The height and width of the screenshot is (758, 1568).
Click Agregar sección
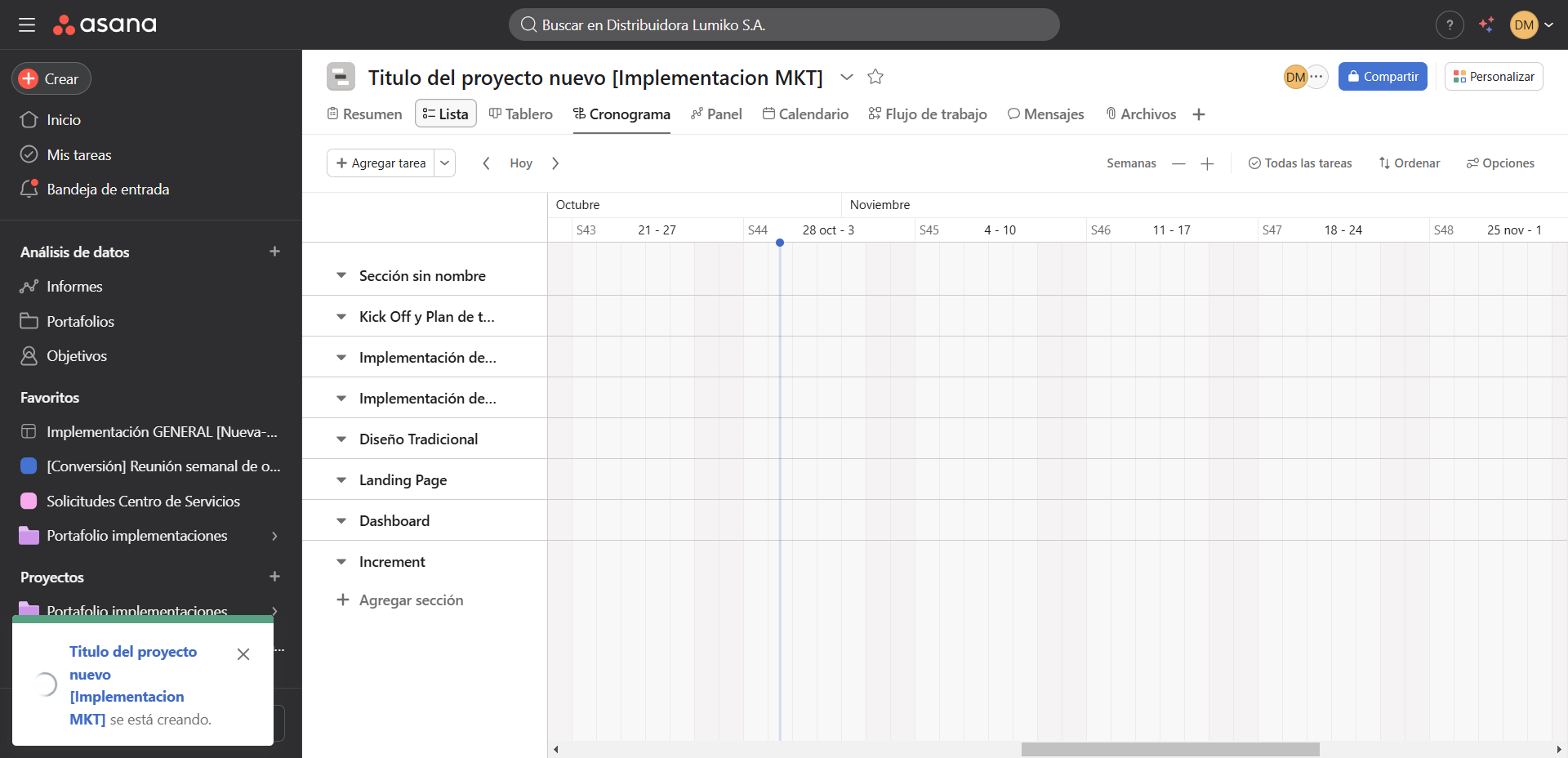coord(400,600)
